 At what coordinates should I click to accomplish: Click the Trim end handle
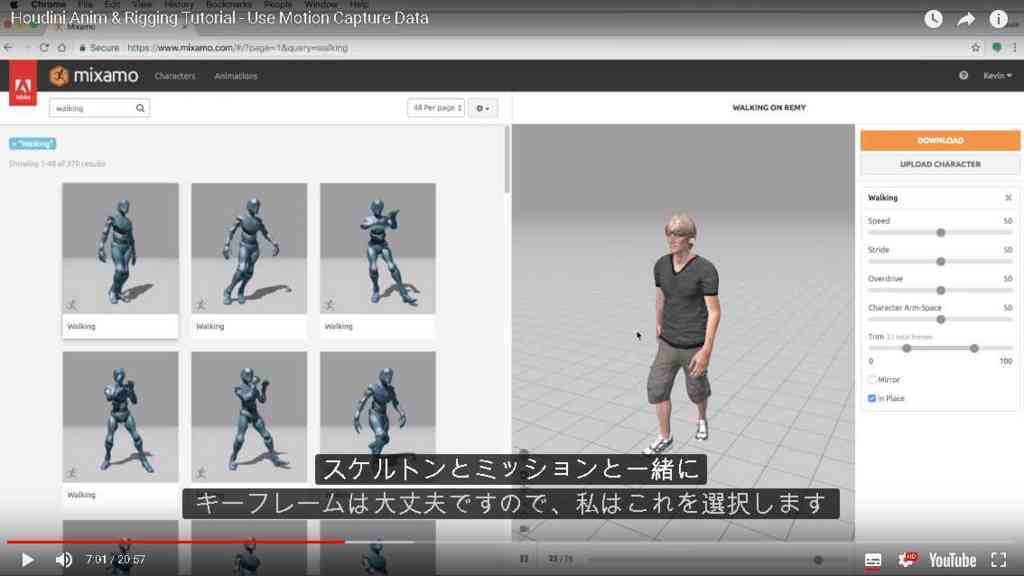point(974,348)
